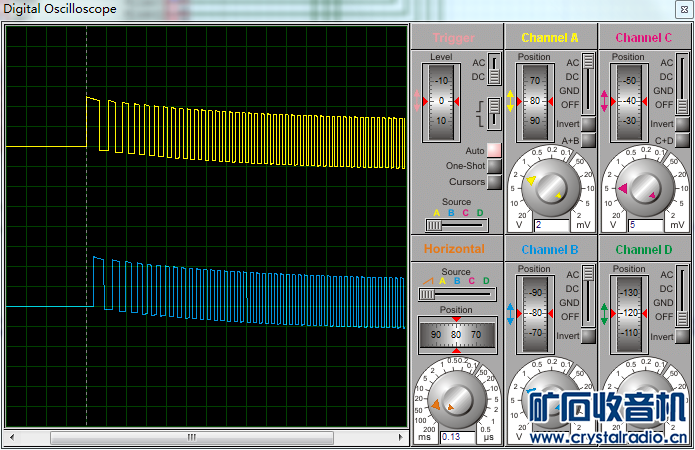Click the Channel A Position thumbwheel
The image size is (695, 450).
[x=535, y=101]
